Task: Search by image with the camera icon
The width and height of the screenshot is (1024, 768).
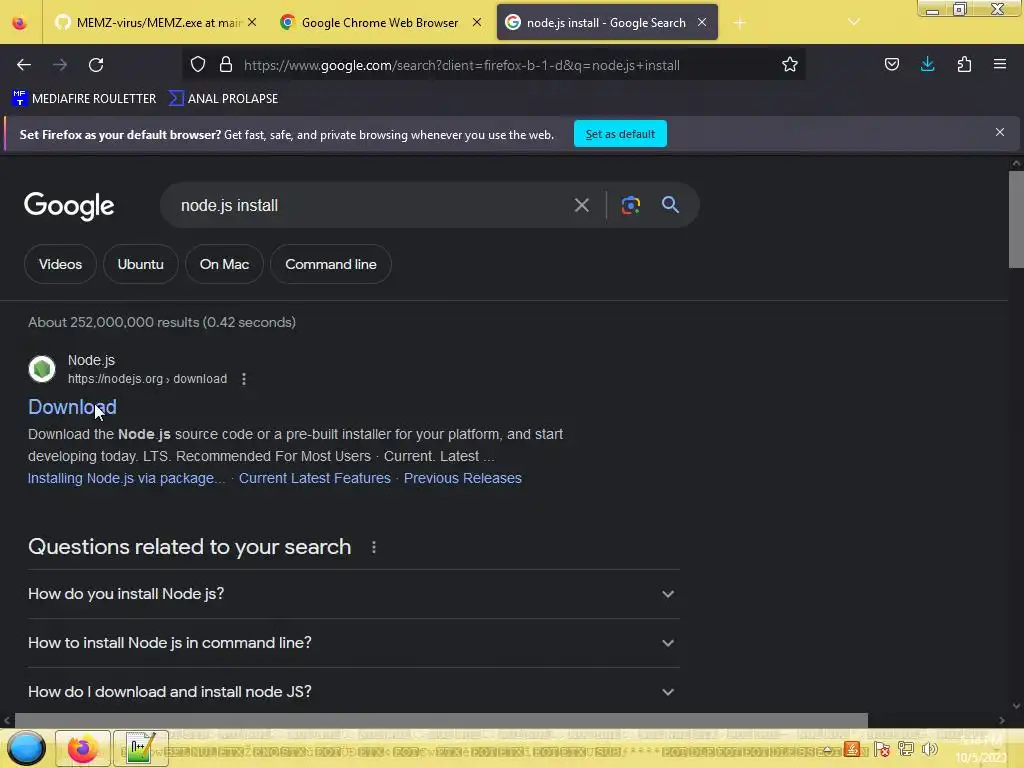Action: coord(630,205)
